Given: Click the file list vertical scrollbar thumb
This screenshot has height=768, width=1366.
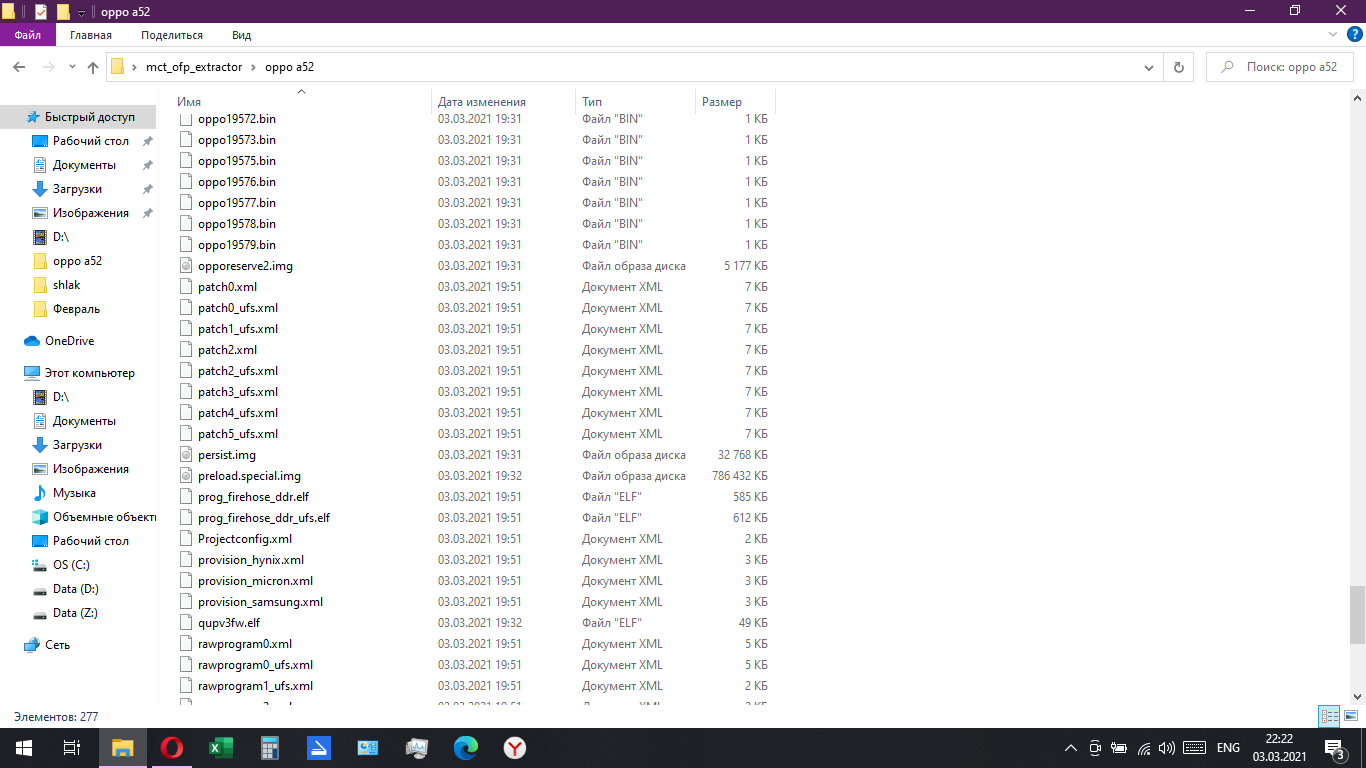Looking at the screenshot, I should click(1357, 614).
